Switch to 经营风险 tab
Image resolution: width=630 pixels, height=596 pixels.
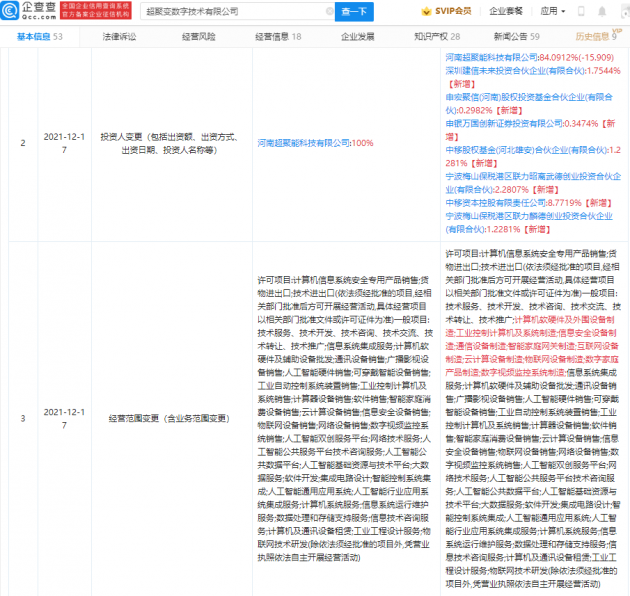tap(198, 37)
